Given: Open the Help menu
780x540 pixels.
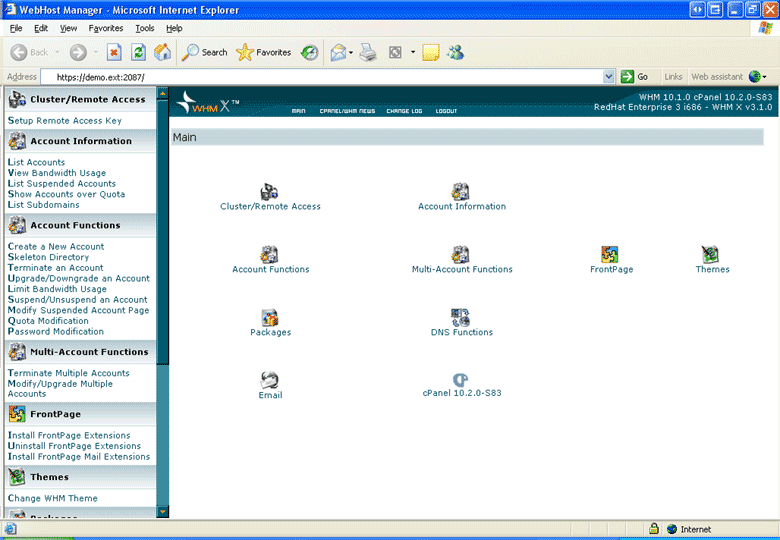Looking at the screenshot, I should click(174, 28).
